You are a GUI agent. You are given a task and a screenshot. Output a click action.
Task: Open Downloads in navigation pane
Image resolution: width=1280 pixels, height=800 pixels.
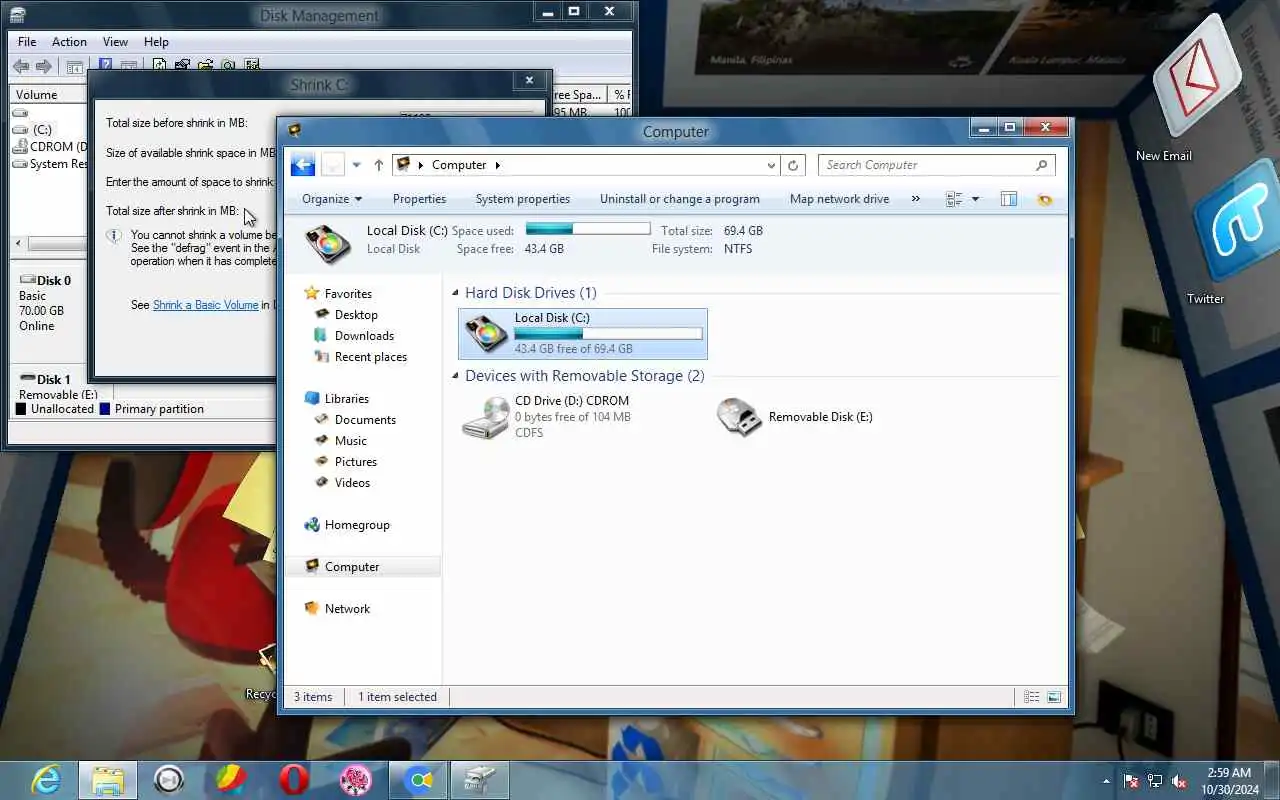pos(364,335)
